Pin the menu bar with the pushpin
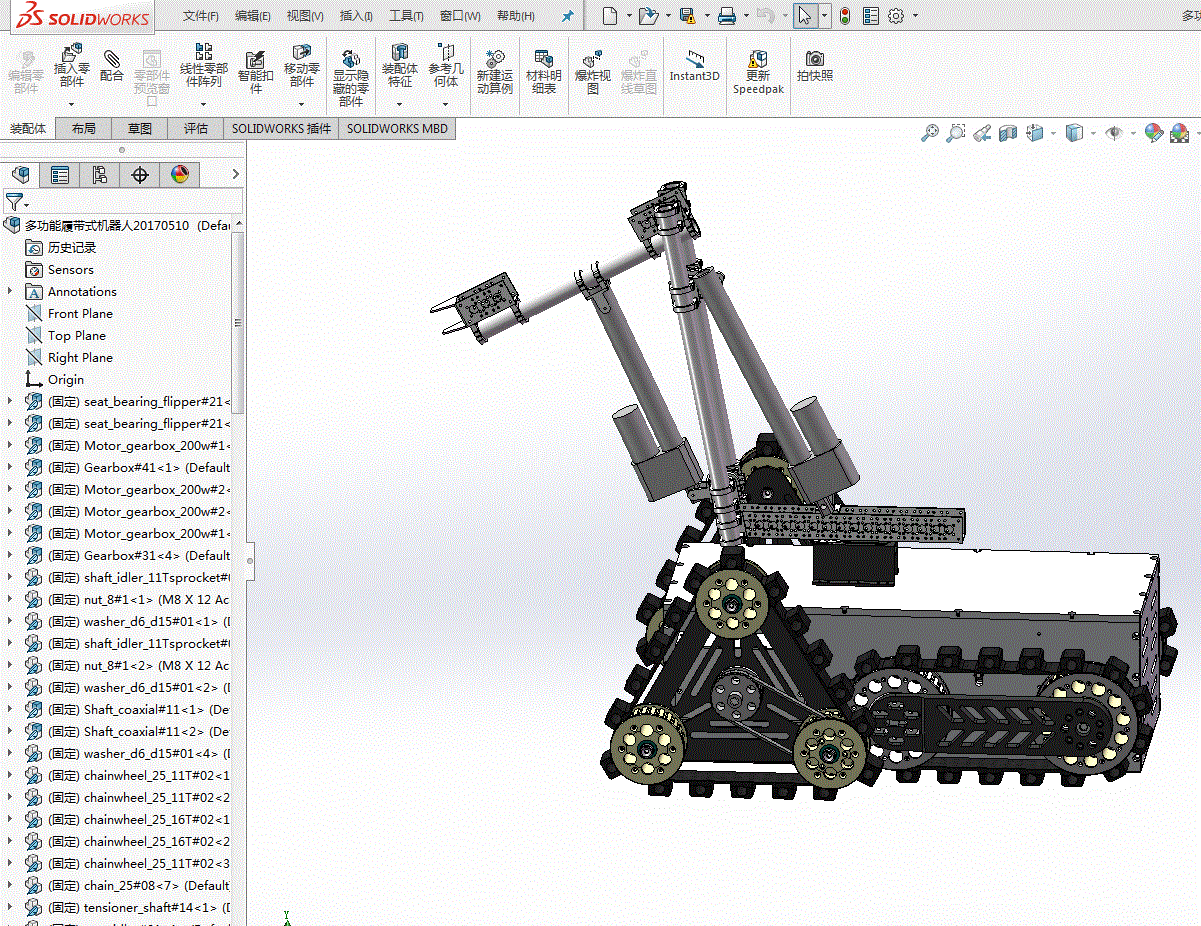 (568, 16)
